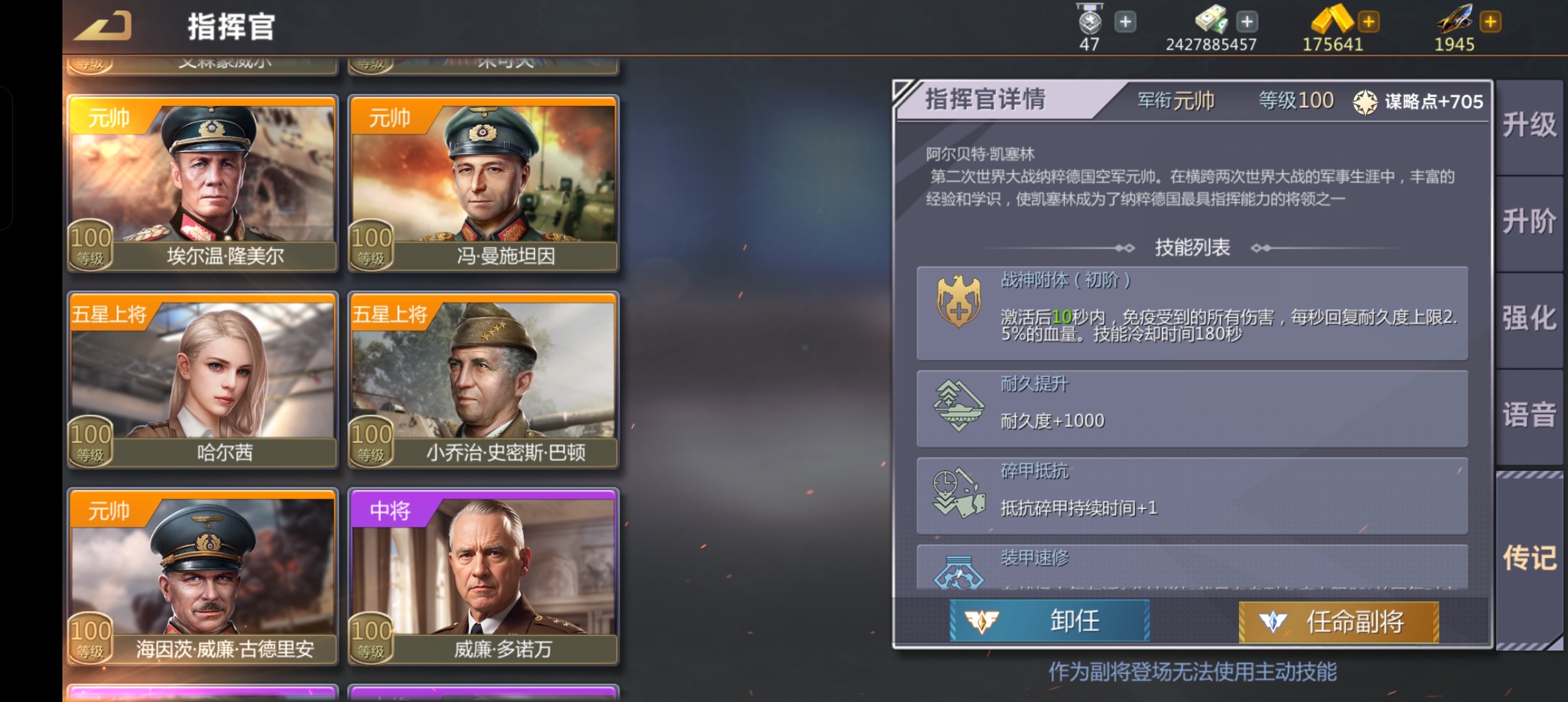Open the 升级 tab
The width and height of the screenshot is (1568, 702).
click(x=1529, y=125)
